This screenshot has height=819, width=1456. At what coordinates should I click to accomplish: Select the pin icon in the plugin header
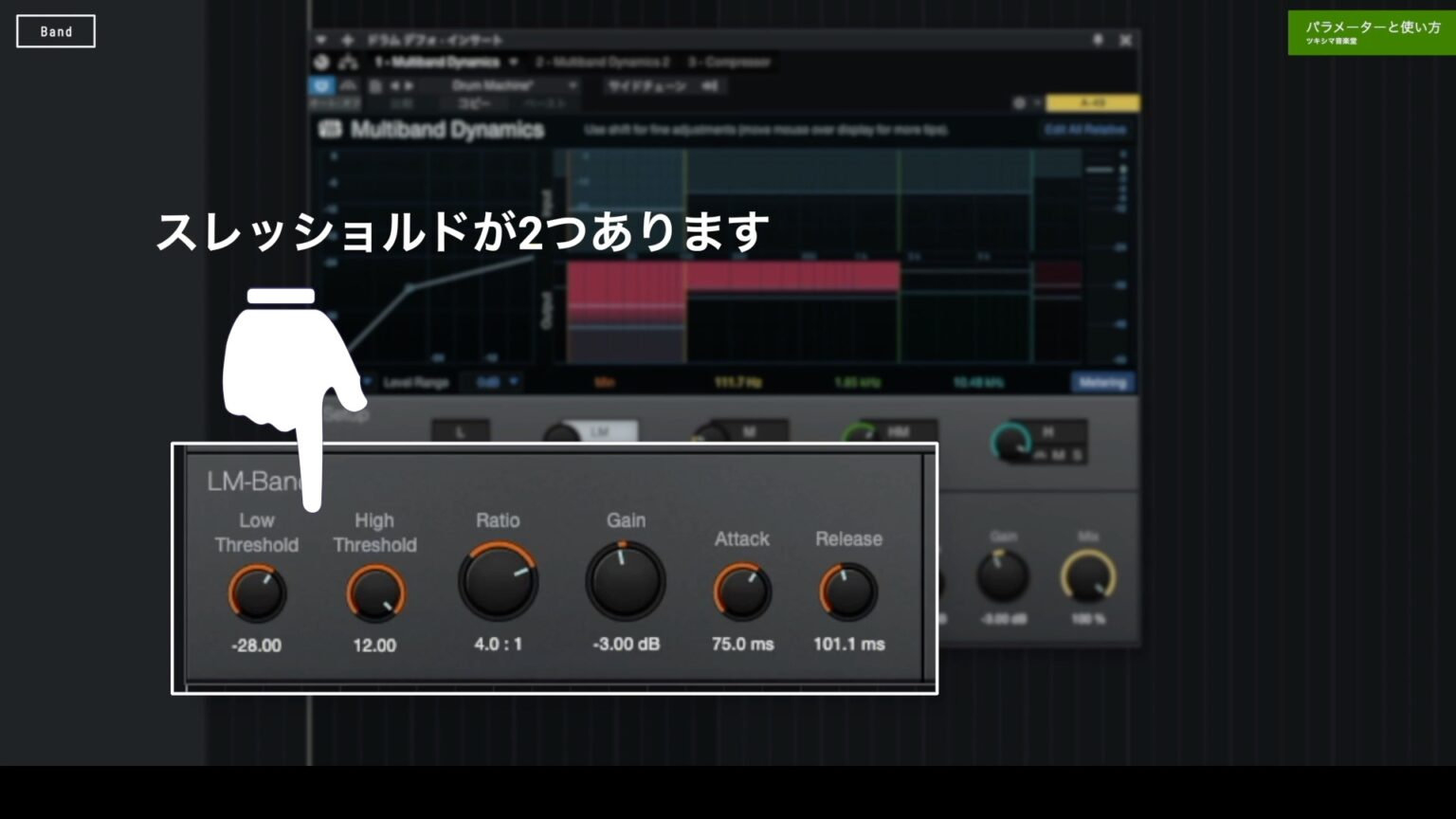point(1098,40)
